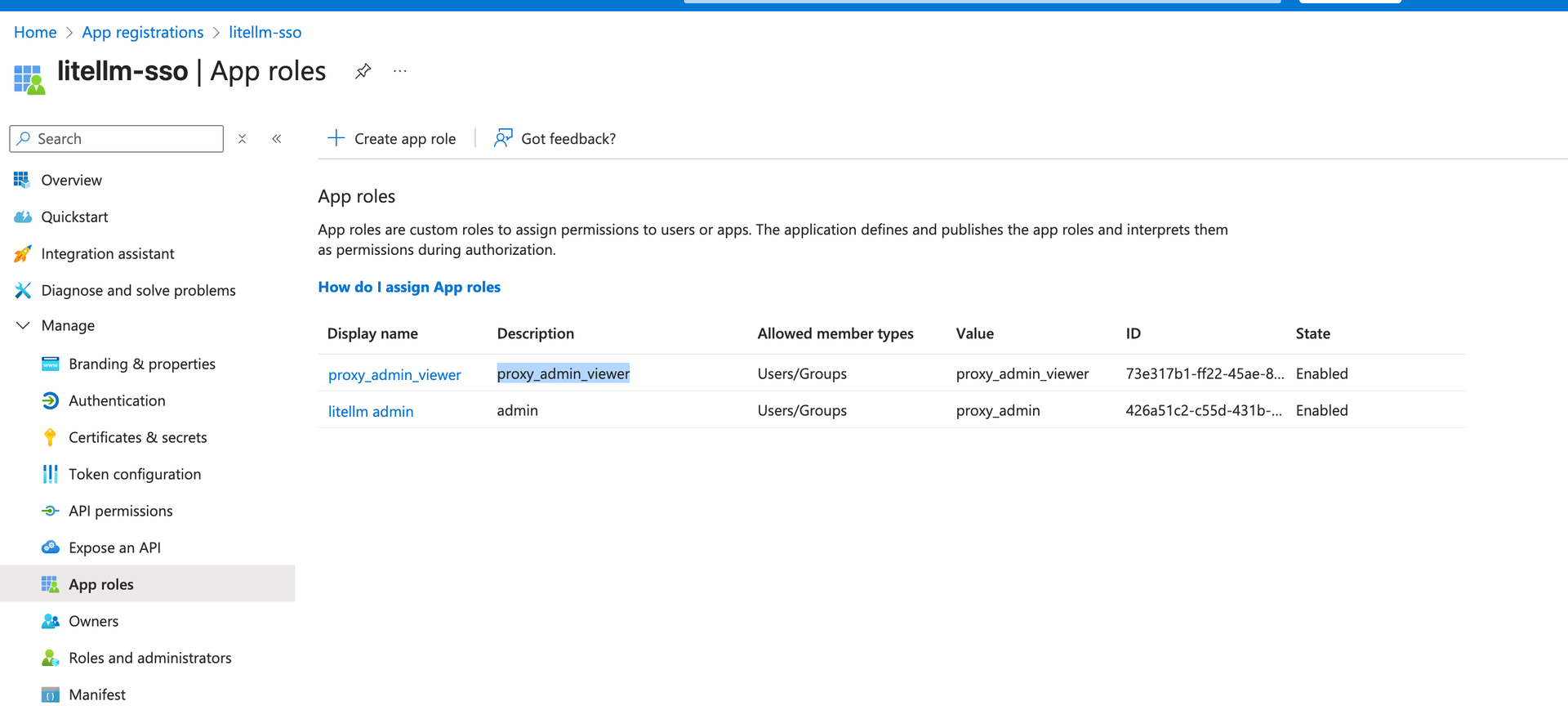1568x706 pixels.
Task: Click the Overview icon in the sidebar
Action: point(22,180)
